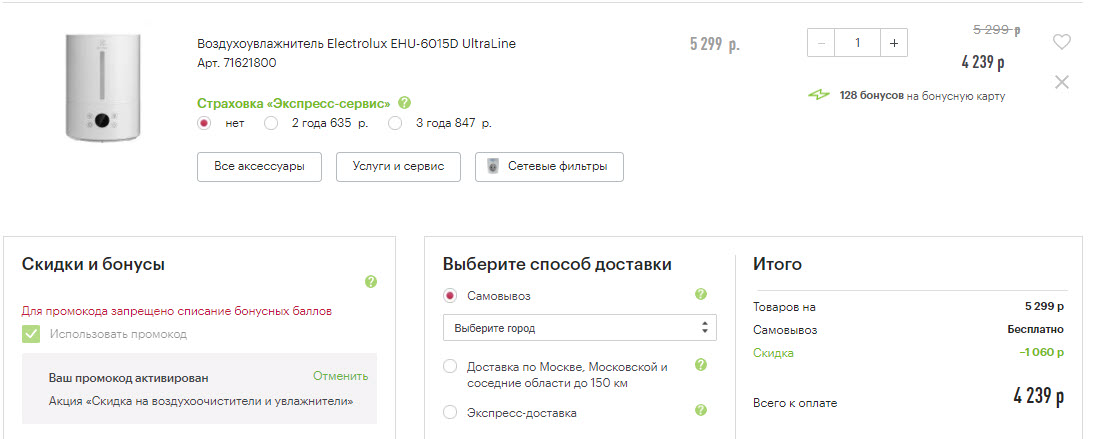
Task: Open the help icon for Экспресс-доставка
Action: point(701,410)
